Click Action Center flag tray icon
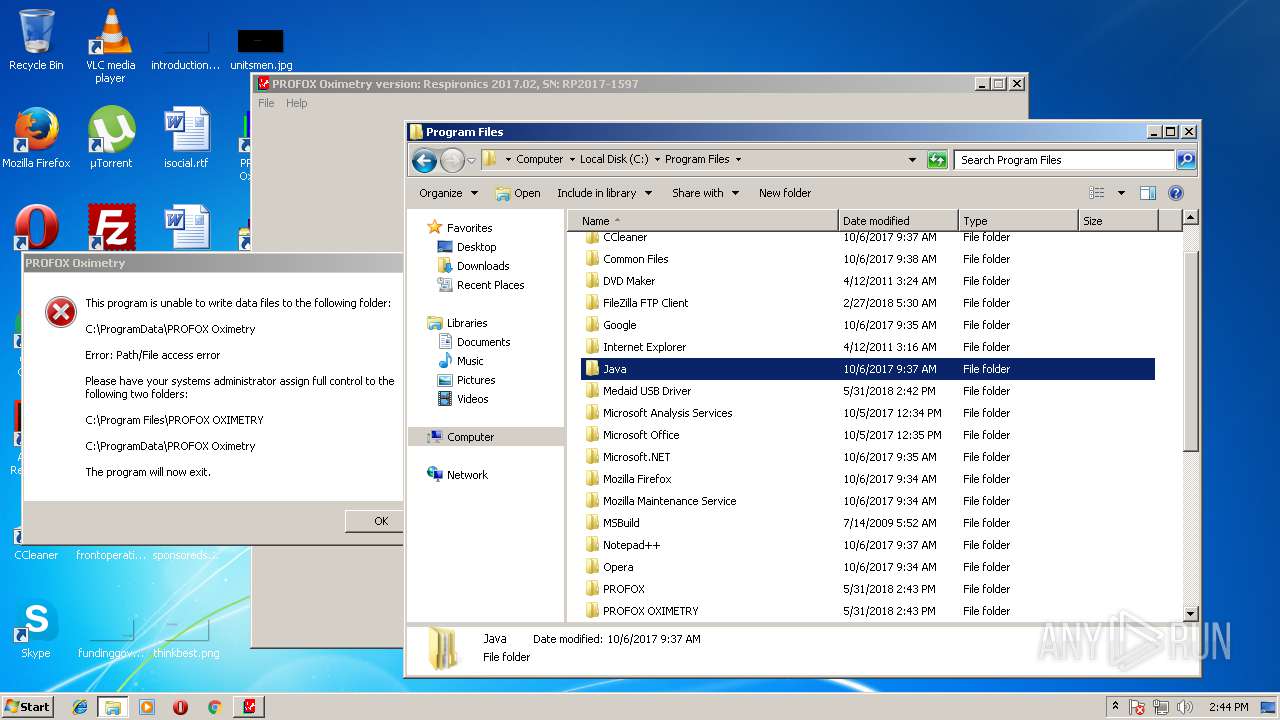The image size is (1280, 720). (1137, 707)
